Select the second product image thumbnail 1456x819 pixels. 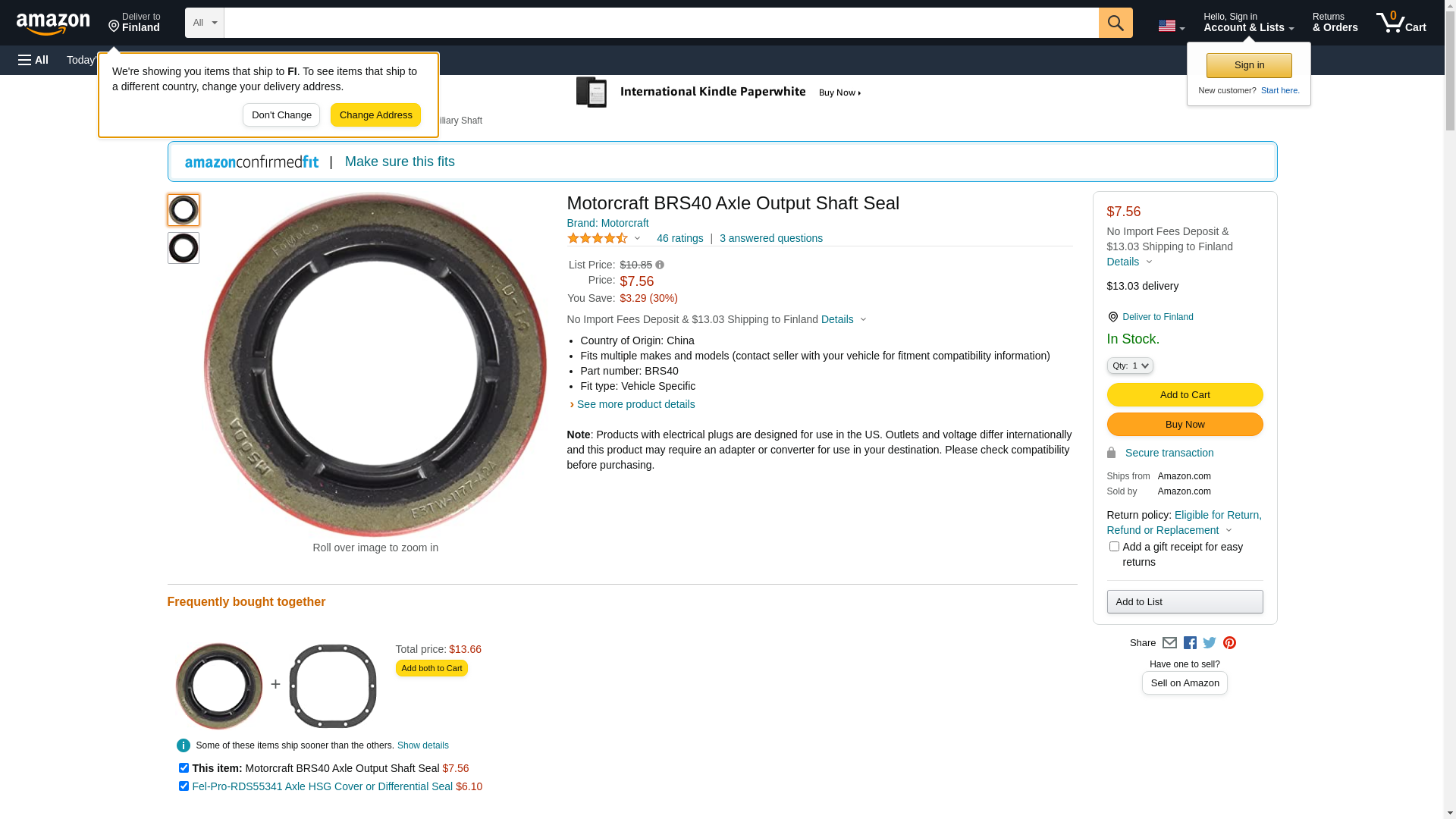point(184,248)
